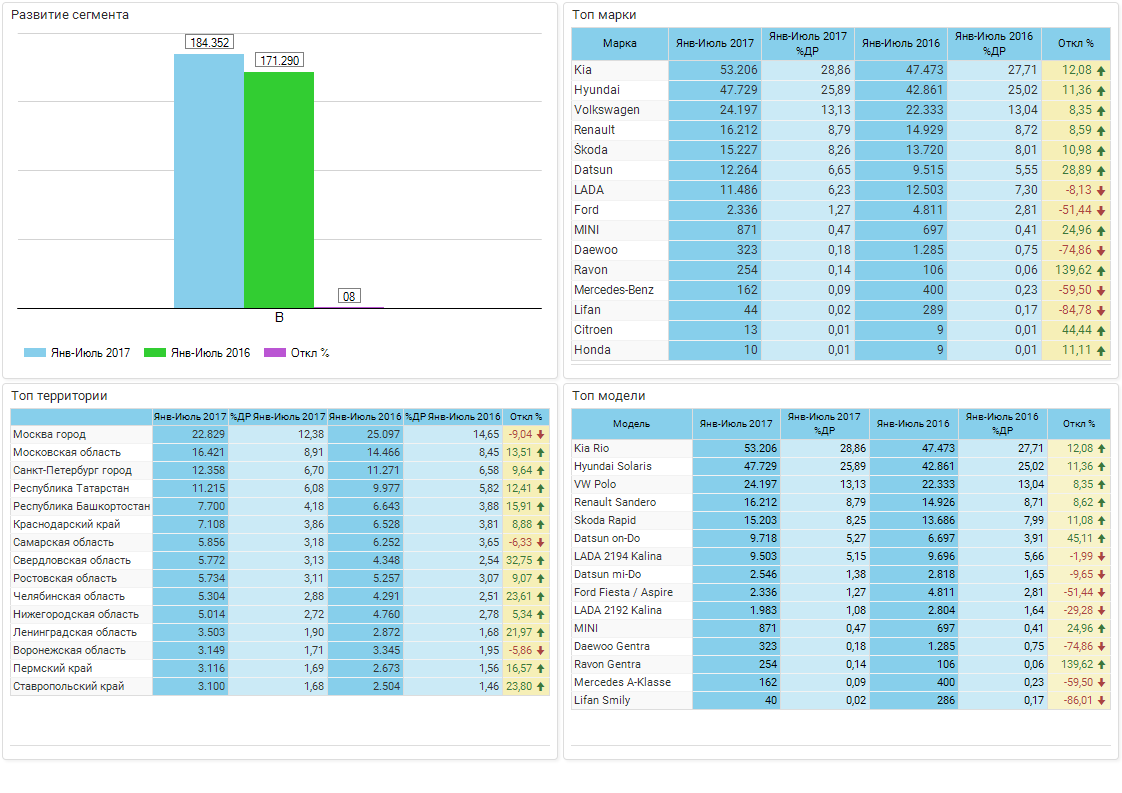Click the Янв-Июль 2016 header in Топ модели table

[913, 424]
